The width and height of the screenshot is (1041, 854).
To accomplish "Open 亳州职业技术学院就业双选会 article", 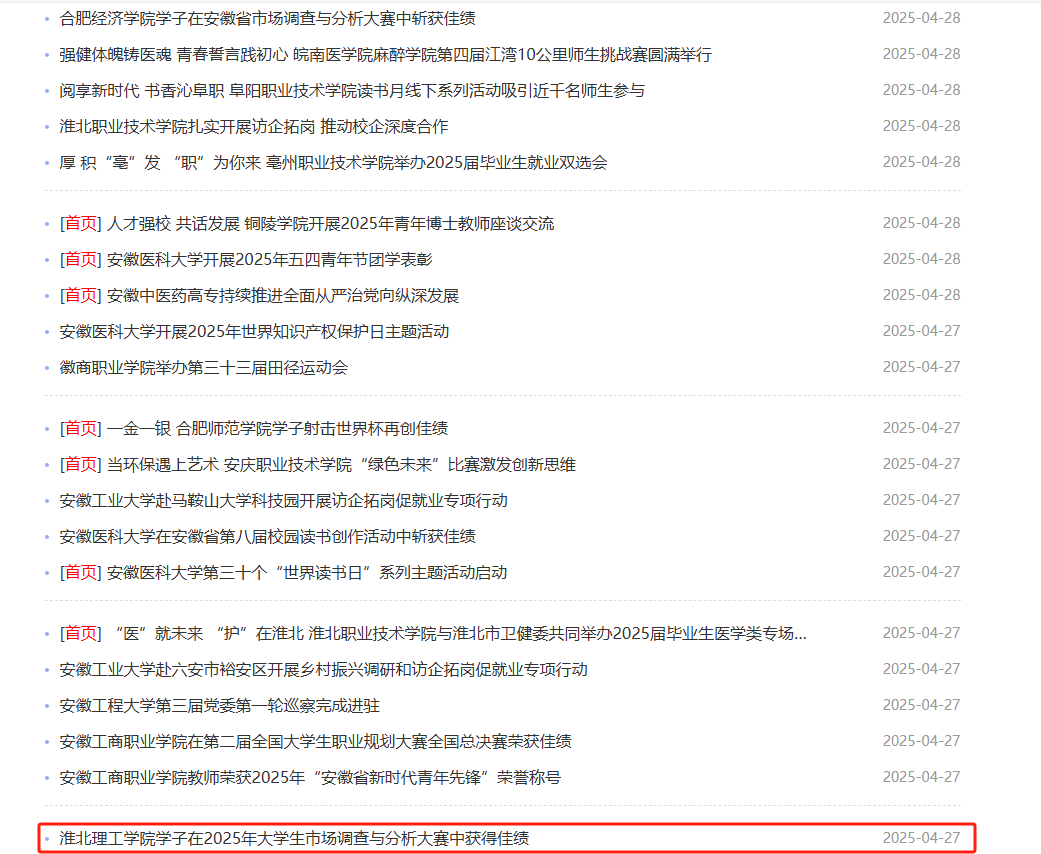I will coord(333,162).
